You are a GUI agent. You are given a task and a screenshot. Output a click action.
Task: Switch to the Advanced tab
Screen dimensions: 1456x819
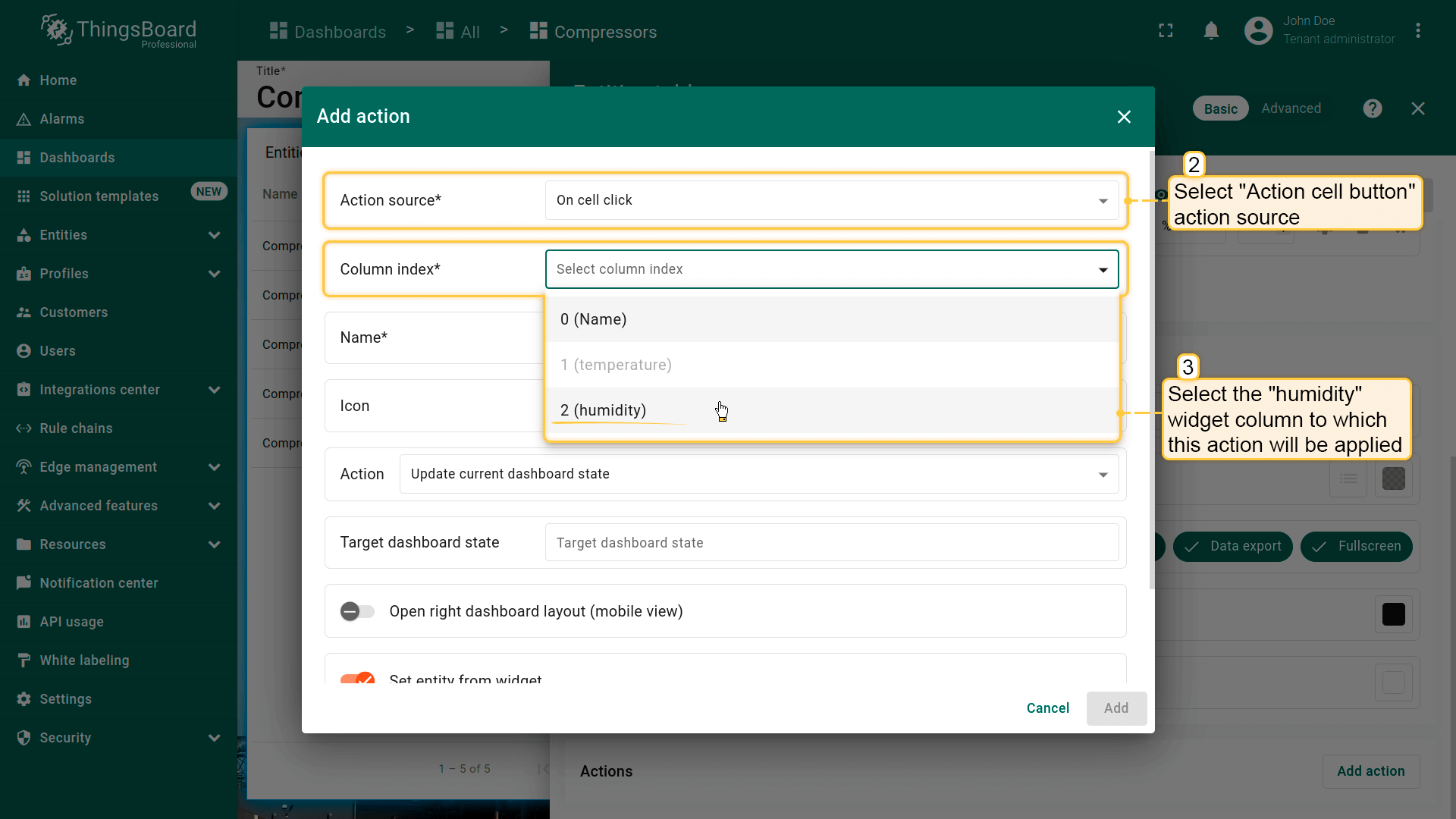[1291, 108]
